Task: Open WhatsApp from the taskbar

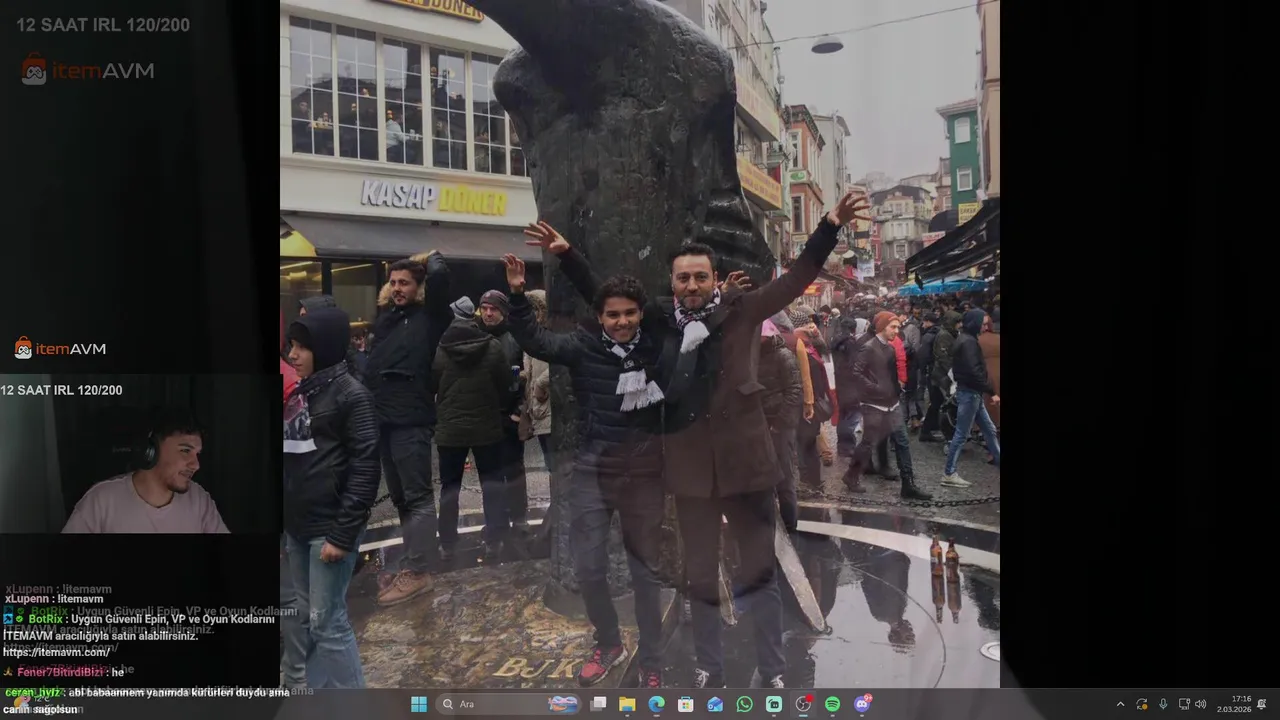Action: pyautogui.click(x=744, y=704)
